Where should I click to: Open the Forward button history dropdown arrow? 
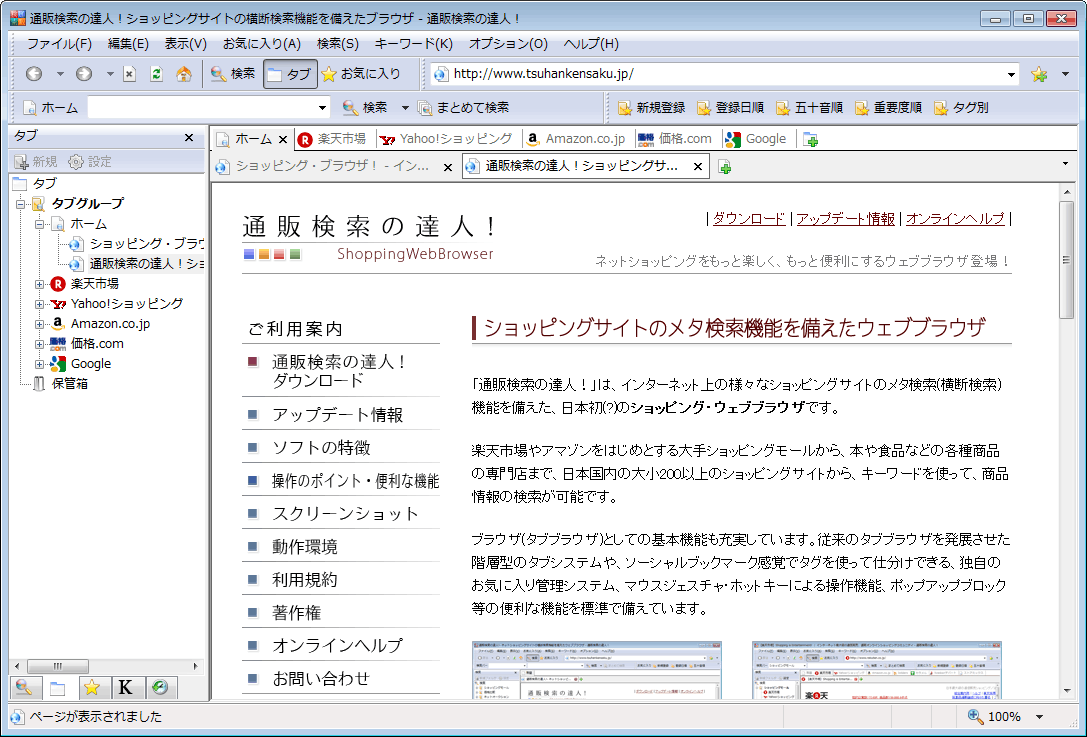pyautogui.click(x=110, y=73)
